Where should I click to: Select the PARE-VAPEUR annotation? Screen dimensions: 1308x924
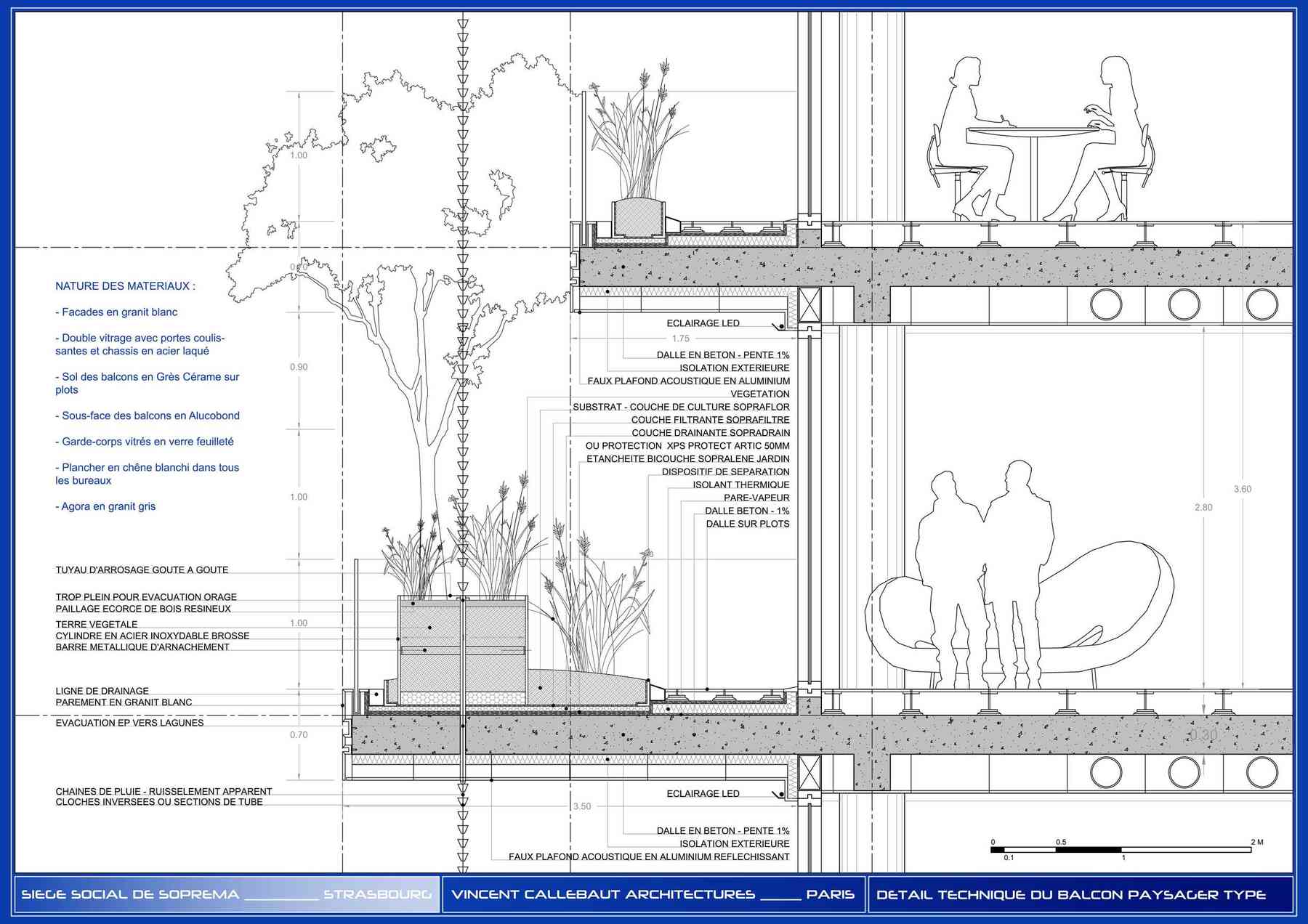756,498
